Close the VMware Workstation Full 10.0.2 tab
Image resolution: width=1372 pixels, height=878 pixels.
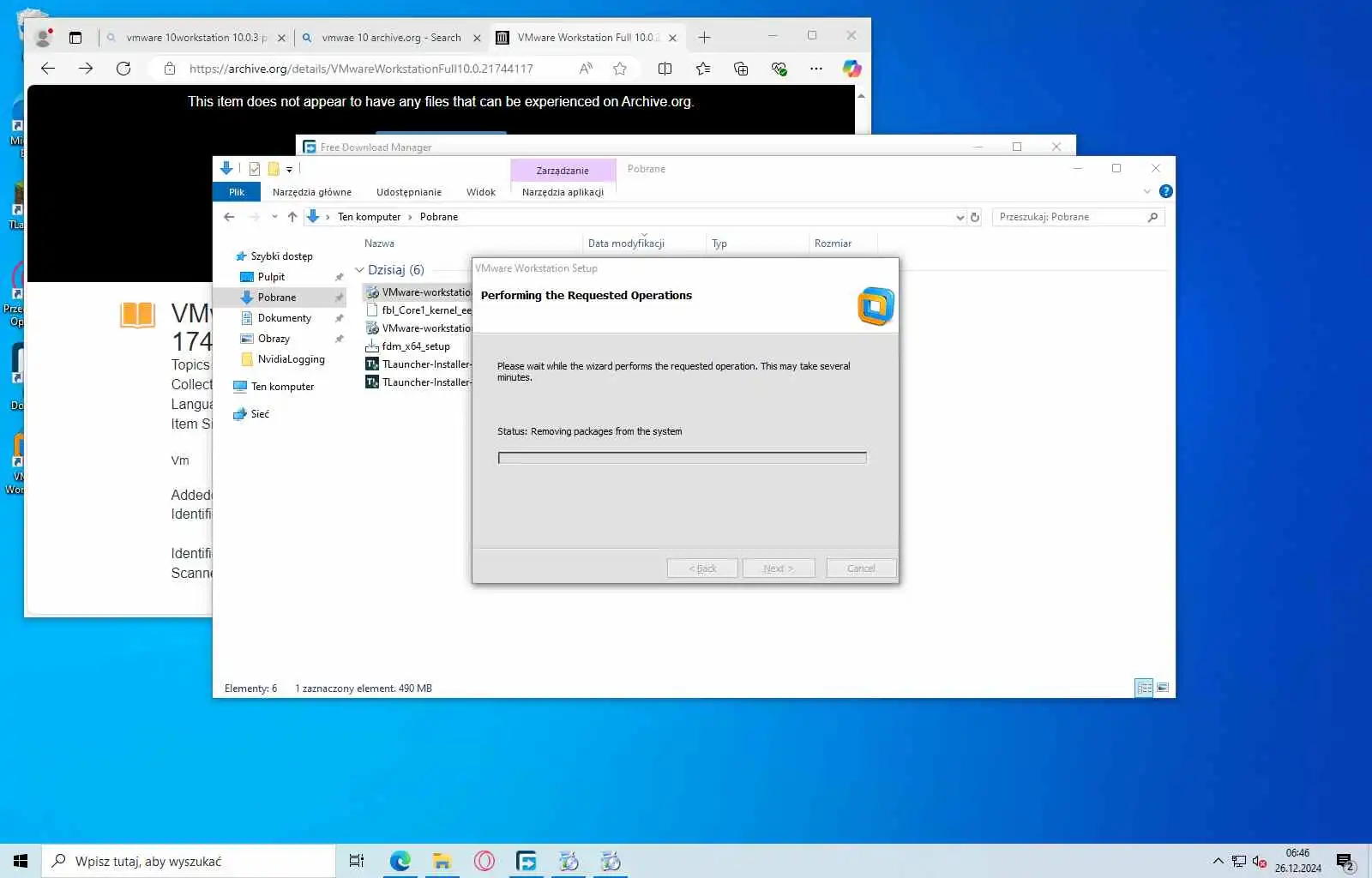click(x=672, y=38)
